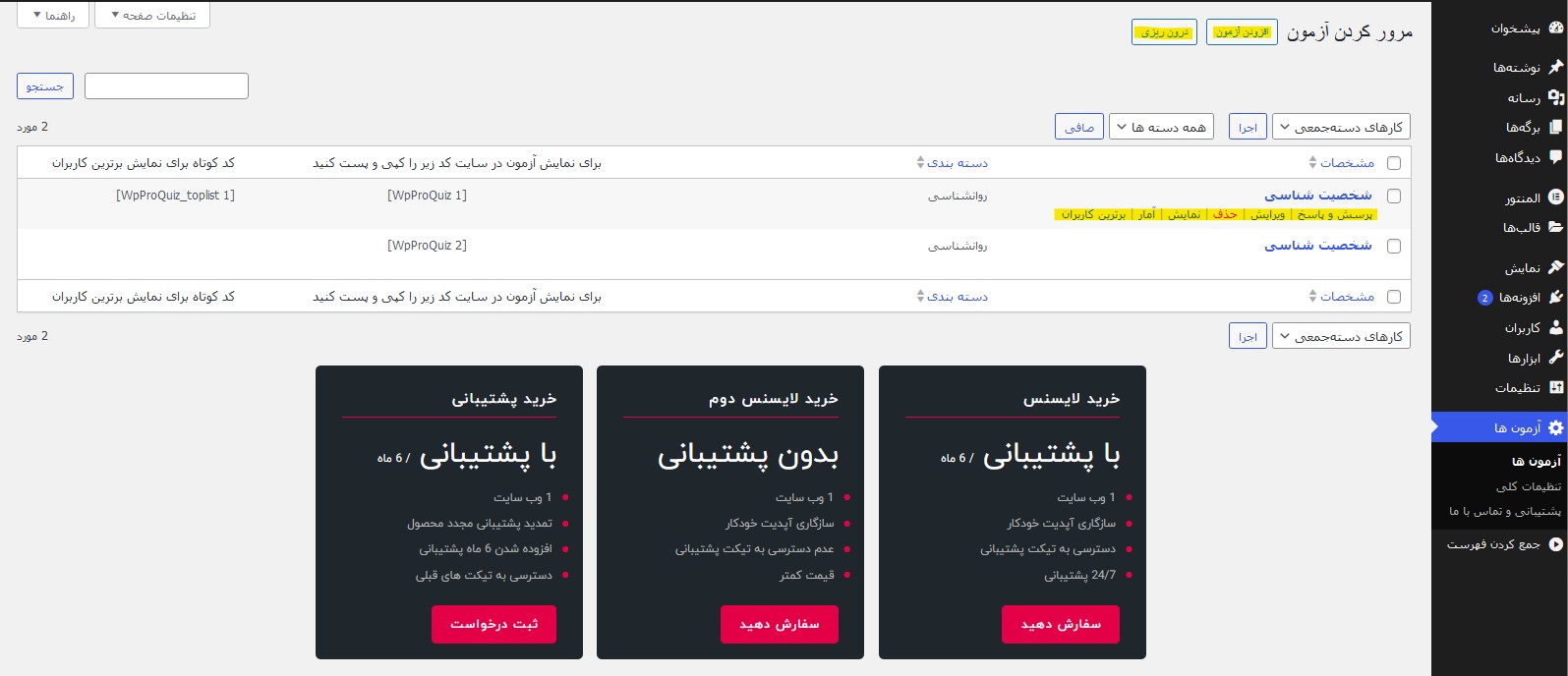Open Plugins (افزونه‌ها) plug icon
Viewport: 1568px width, 676px height.
pos(1555,297)
